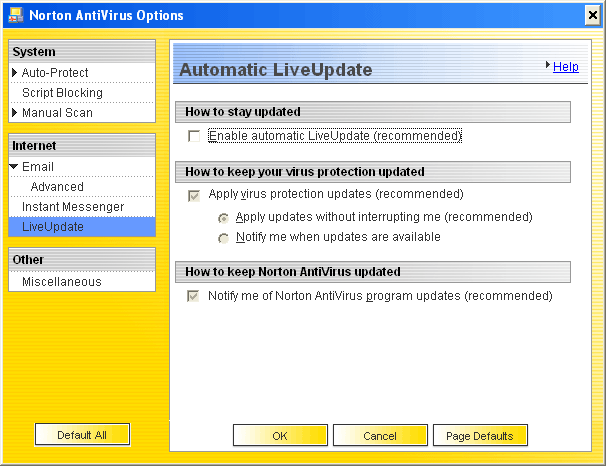Go to Instant Messenger options
Viewport: 606px width, 466px height.
coord(73,207)
